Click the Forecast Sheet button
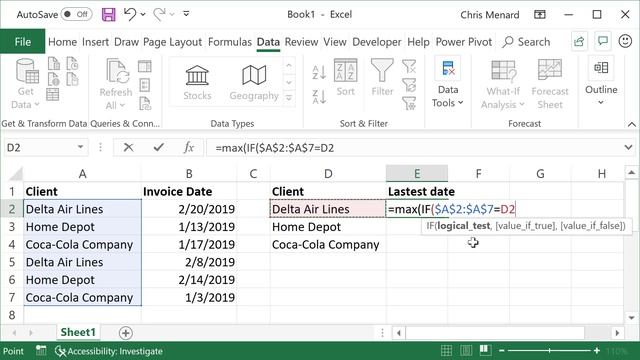Image resolution: width=640 pixels, height=360 pixels. click(550, 84)
